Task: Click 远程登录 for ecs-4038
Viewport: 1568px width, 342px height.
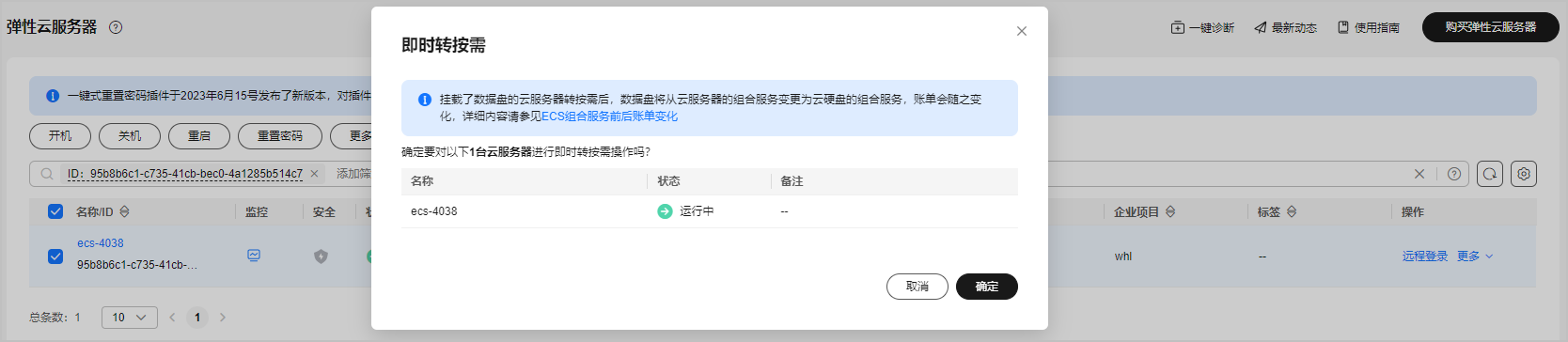Action: [x=1425, y=256]
